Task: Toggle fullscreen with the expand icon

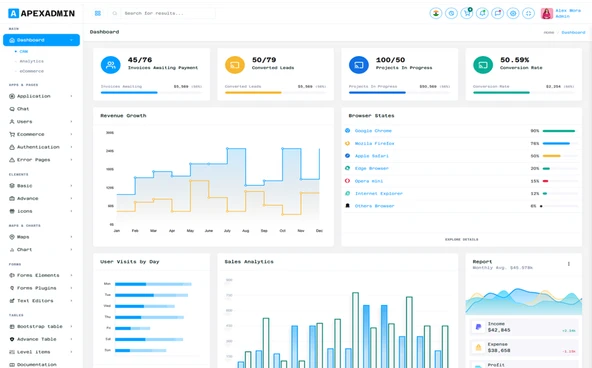Action: point(529,13)
